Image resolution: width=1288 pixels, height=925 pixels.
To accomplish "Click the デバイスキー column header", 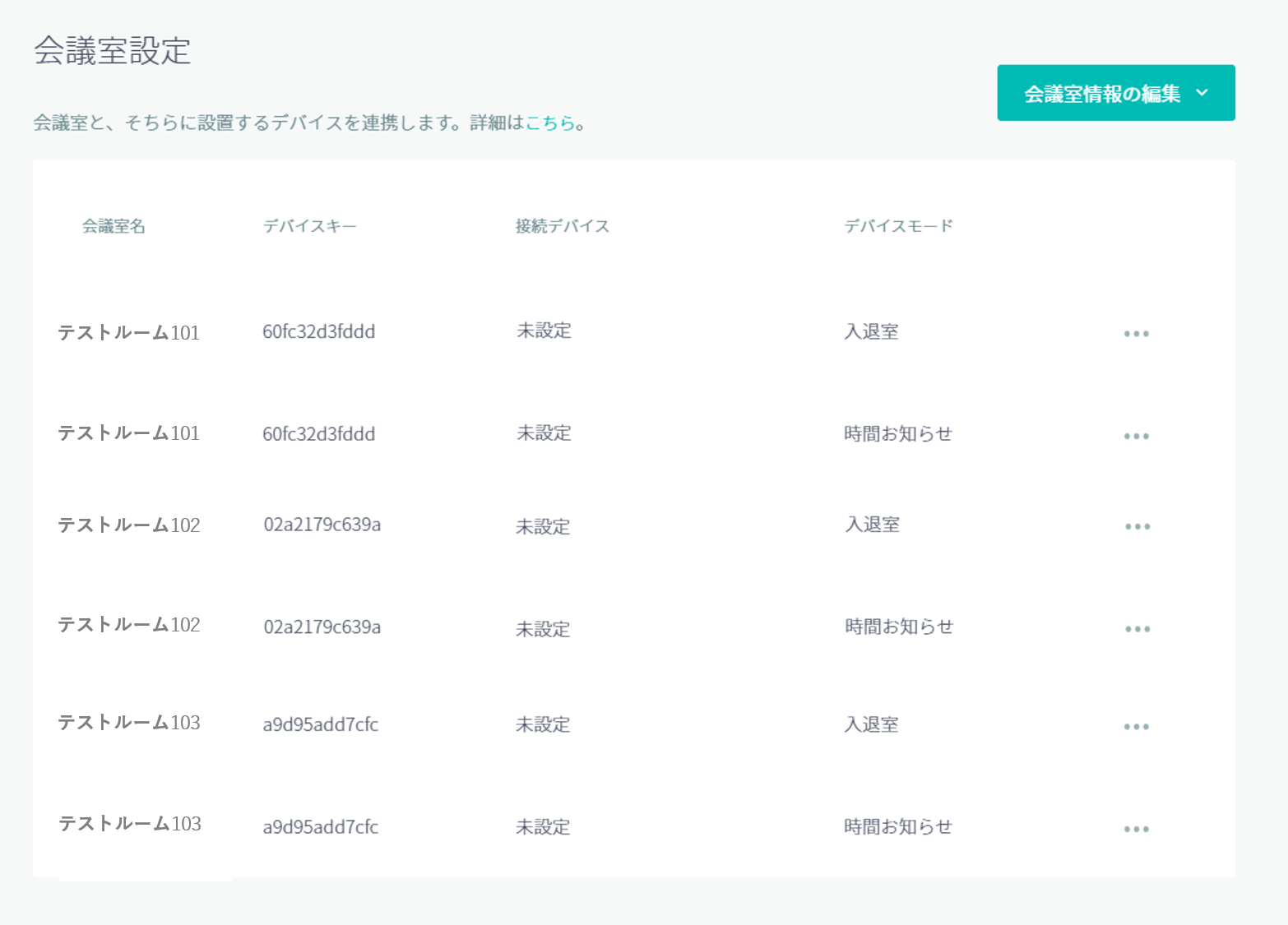I will pos(309,226).
